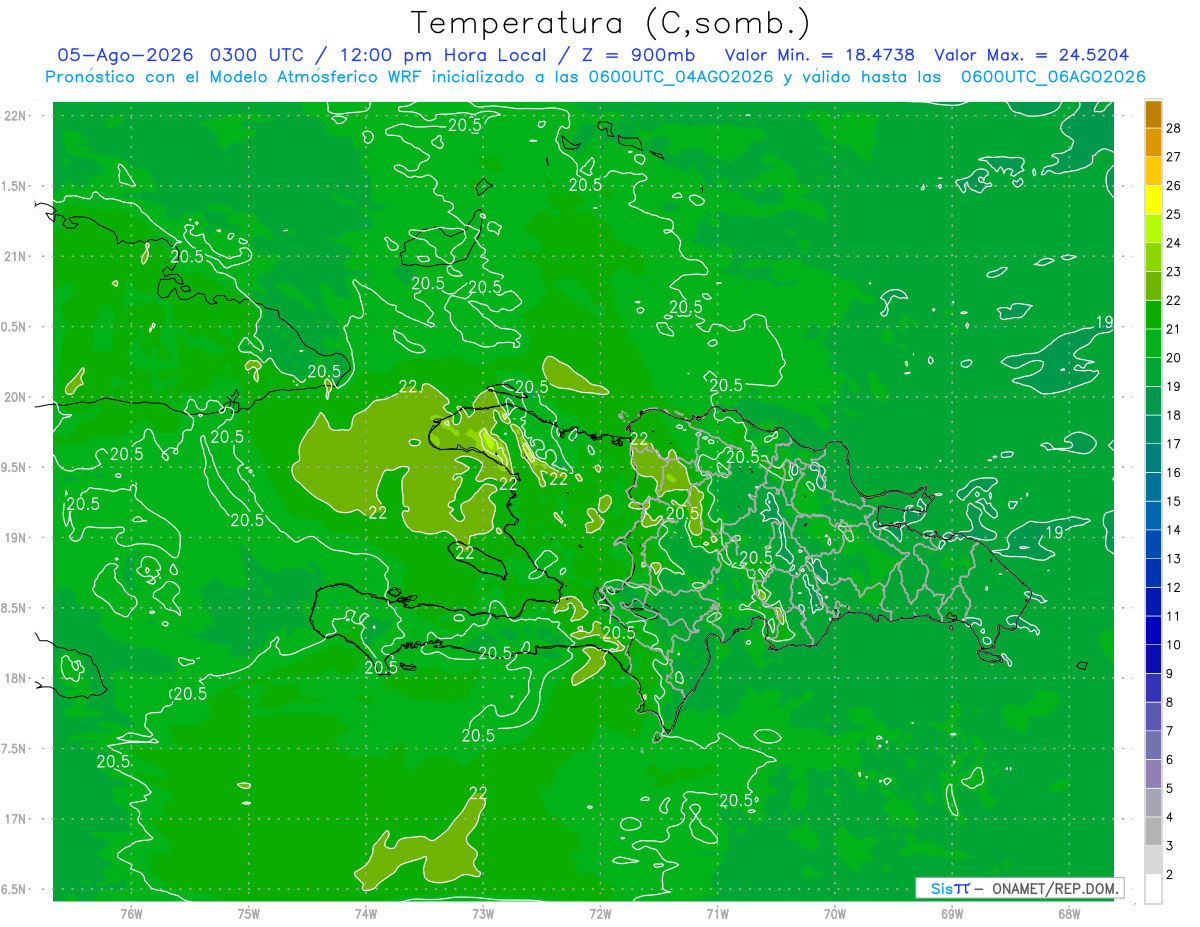Viewport: 1200px width, 927px height.
Task: Click the '22N' latitude label
Action: tap(15, 116)
